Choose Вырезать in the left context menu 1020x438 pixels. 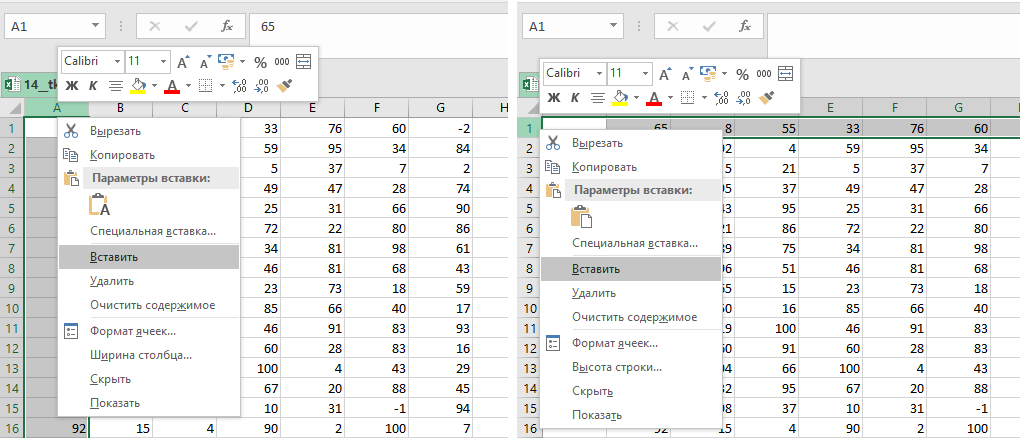[115, 130]
